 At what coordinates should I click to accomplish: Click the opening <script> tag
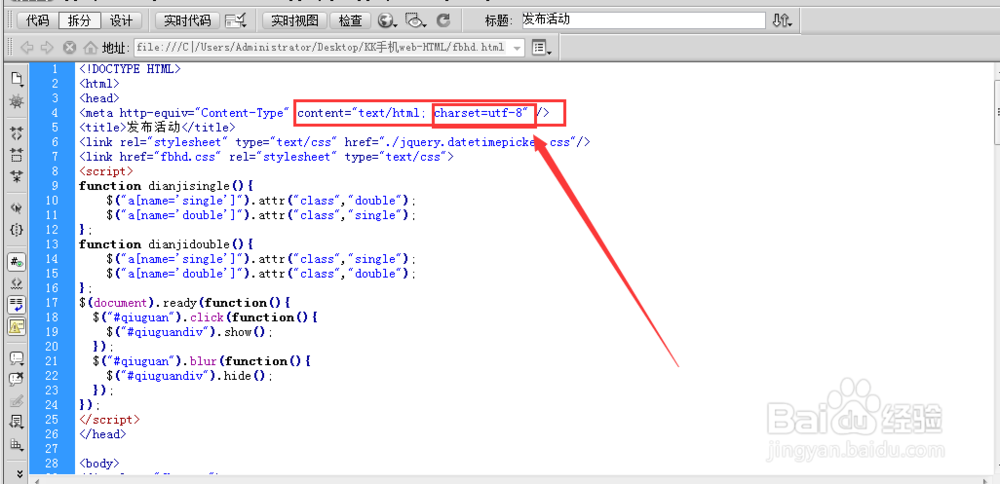(106, 172)
